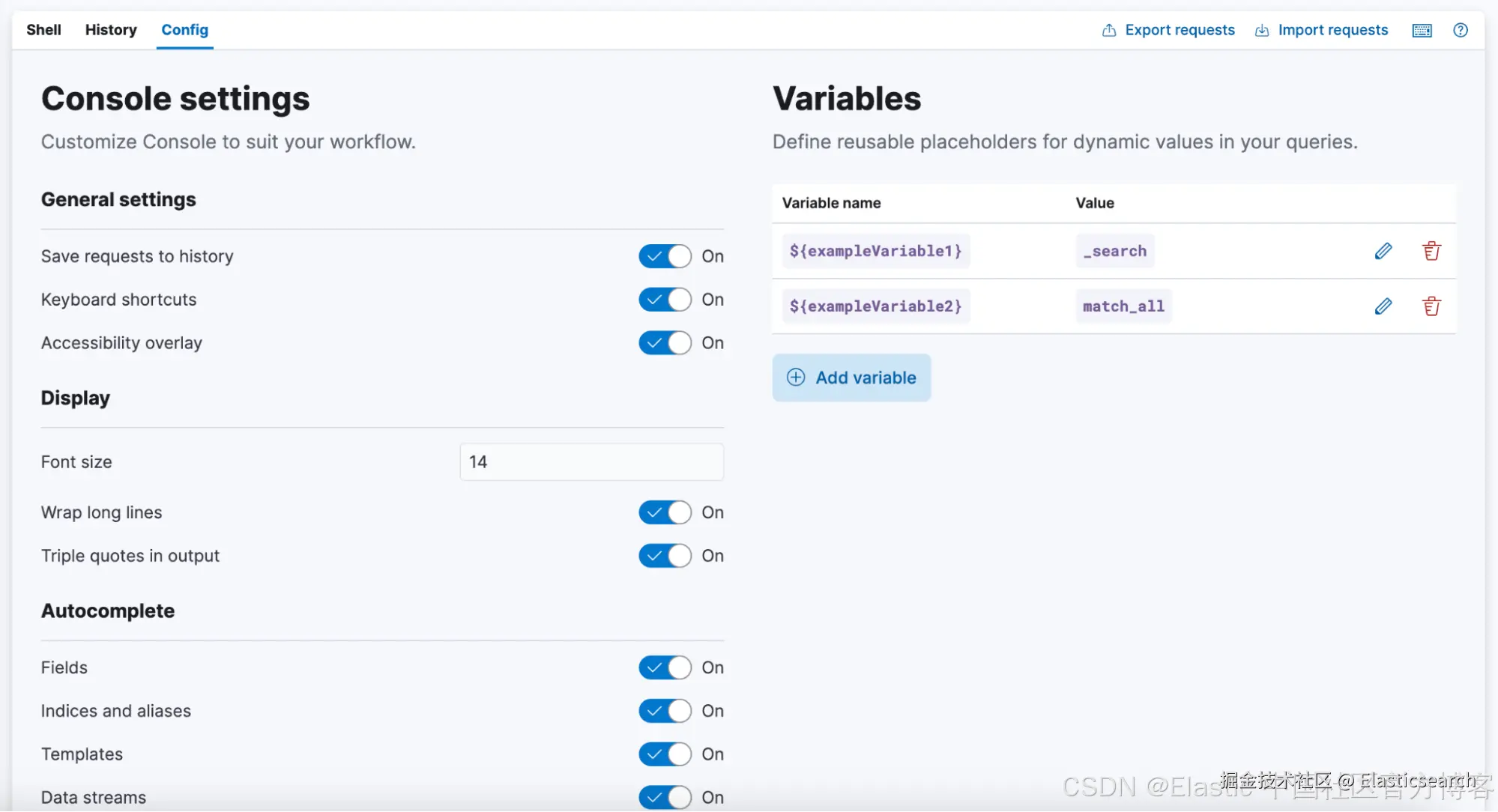Click the Font size input field
Image resolution: width=1498 pixels, height=812 pixels.
[x=591, y=462]
